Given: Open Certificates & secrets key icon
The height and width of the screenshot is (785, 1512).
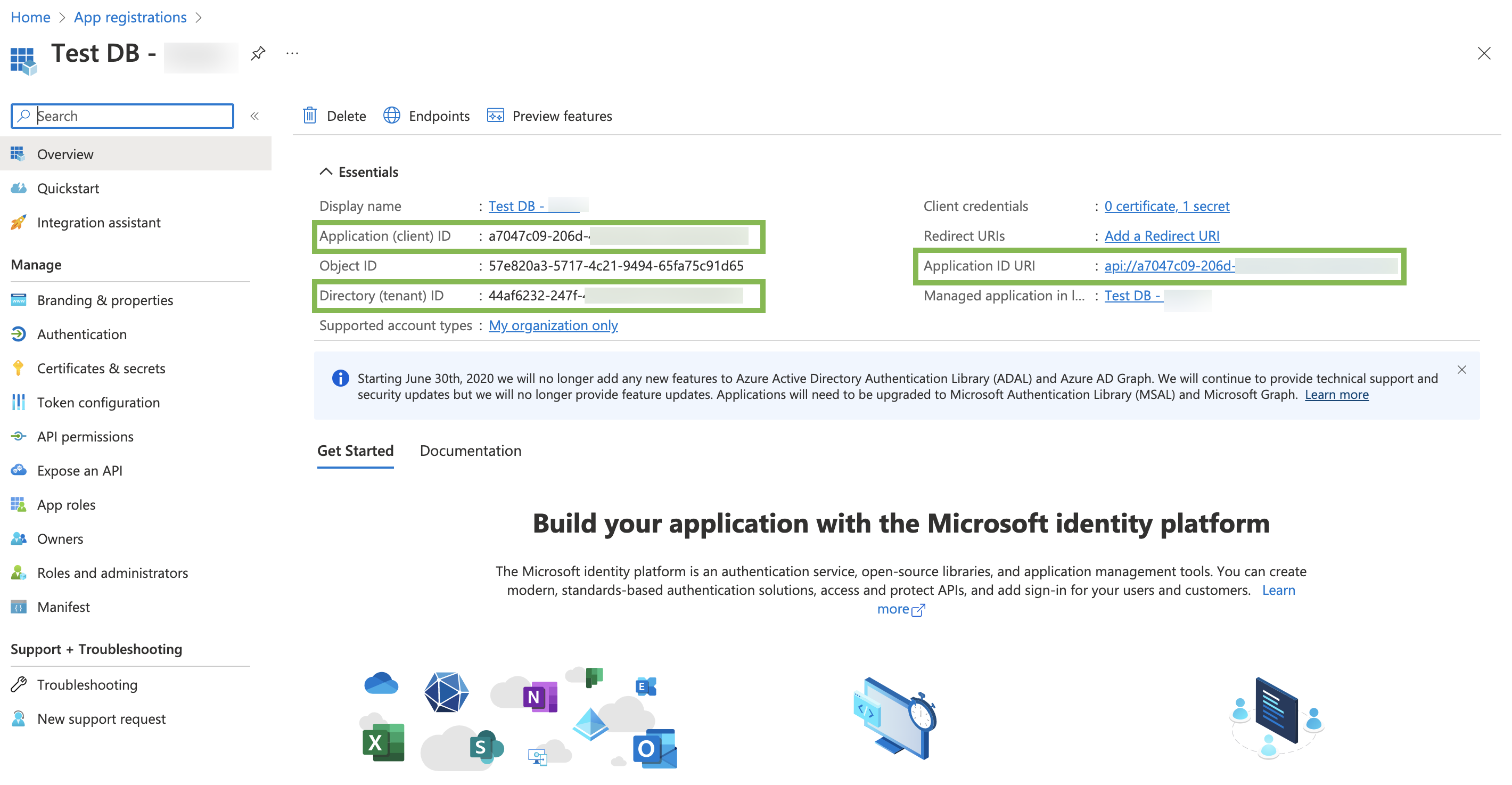Looking at the screenshot, I should click(x=18, y=367).
